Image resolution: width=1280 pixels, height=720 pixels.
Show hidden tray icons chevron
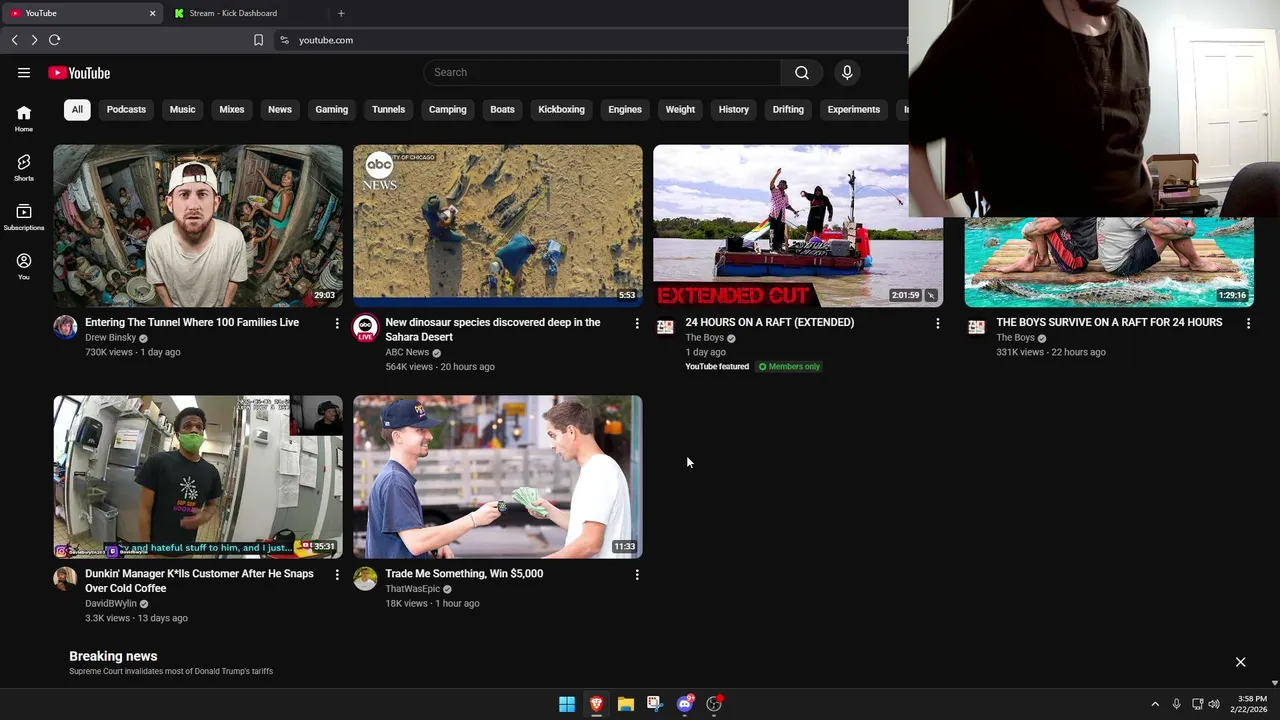(1155, 704)
